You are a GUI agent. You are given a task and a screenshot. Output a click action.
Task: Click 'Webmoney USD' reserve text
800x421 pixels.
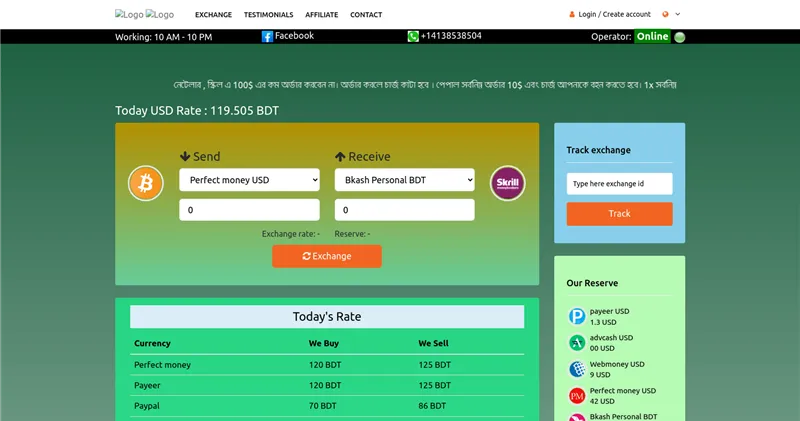(617, 364)
